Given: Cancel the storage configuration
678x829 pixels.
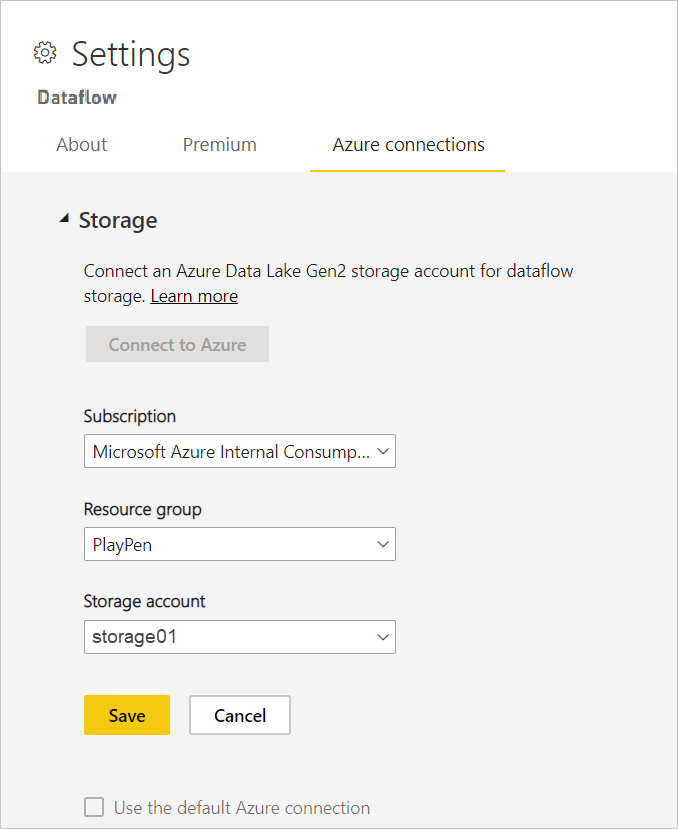Looking at the screenshot, I should tap(239, 715).
